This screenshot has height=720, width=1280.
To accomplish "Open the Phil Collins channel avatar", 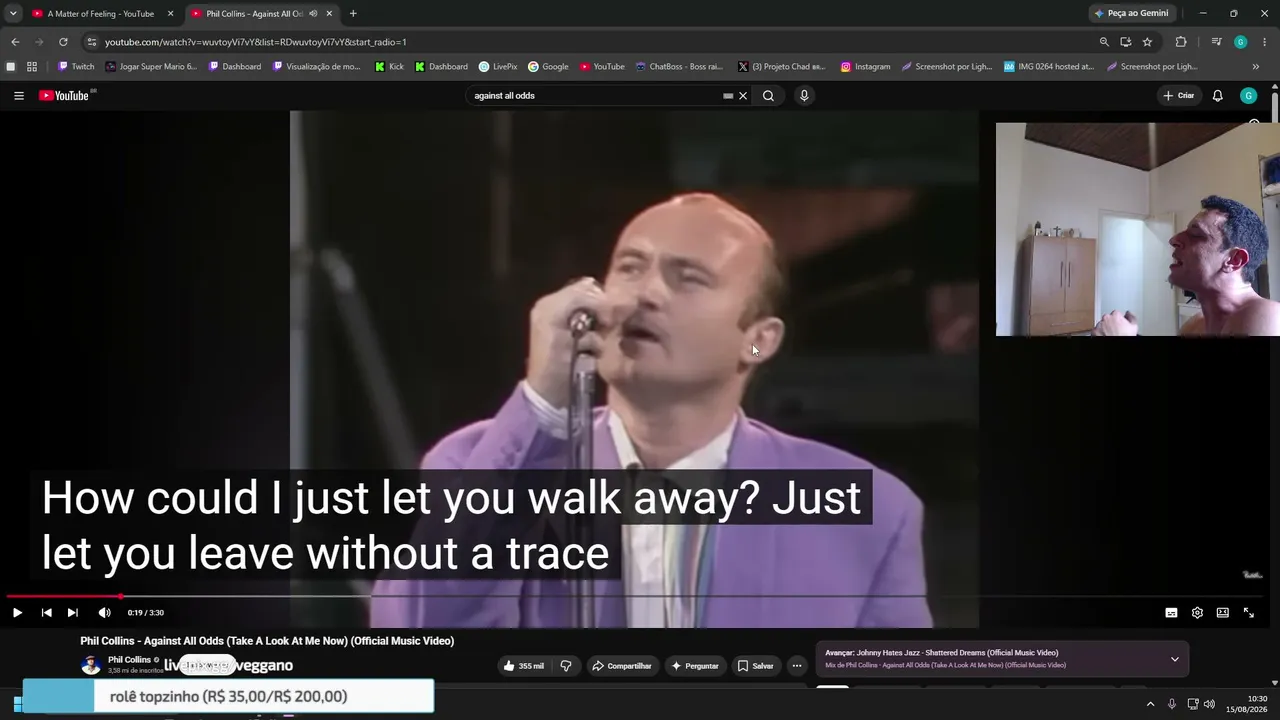I will pos(90,665).
